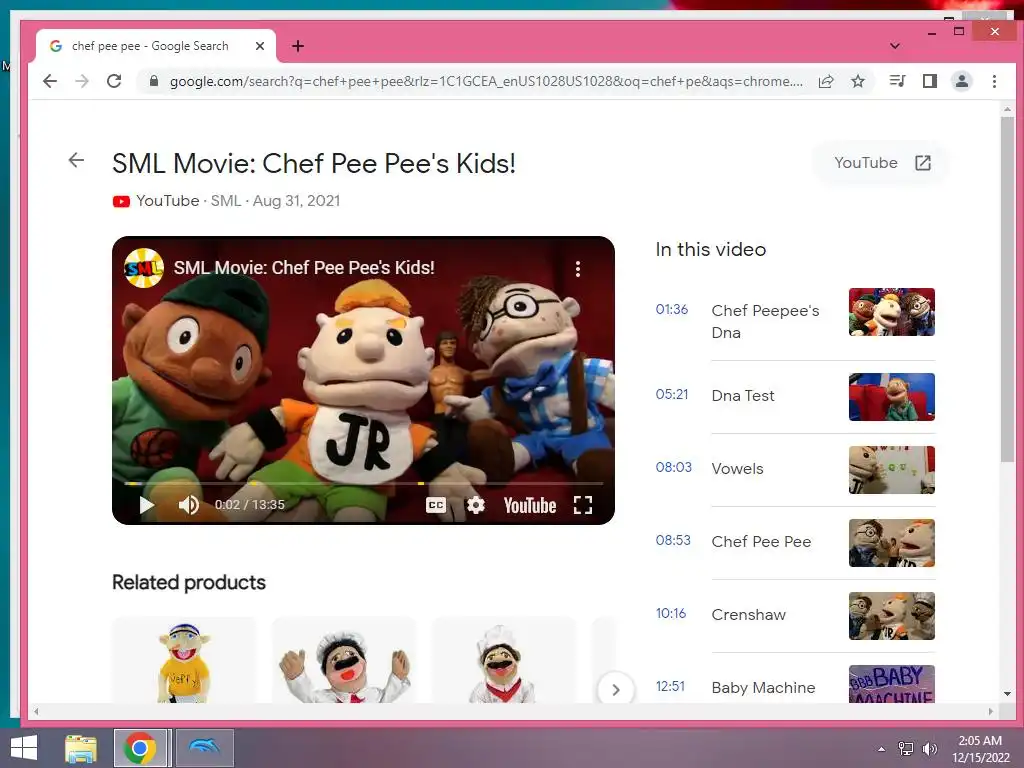Select the chef pee pee Google Search tab

[155, 46]
